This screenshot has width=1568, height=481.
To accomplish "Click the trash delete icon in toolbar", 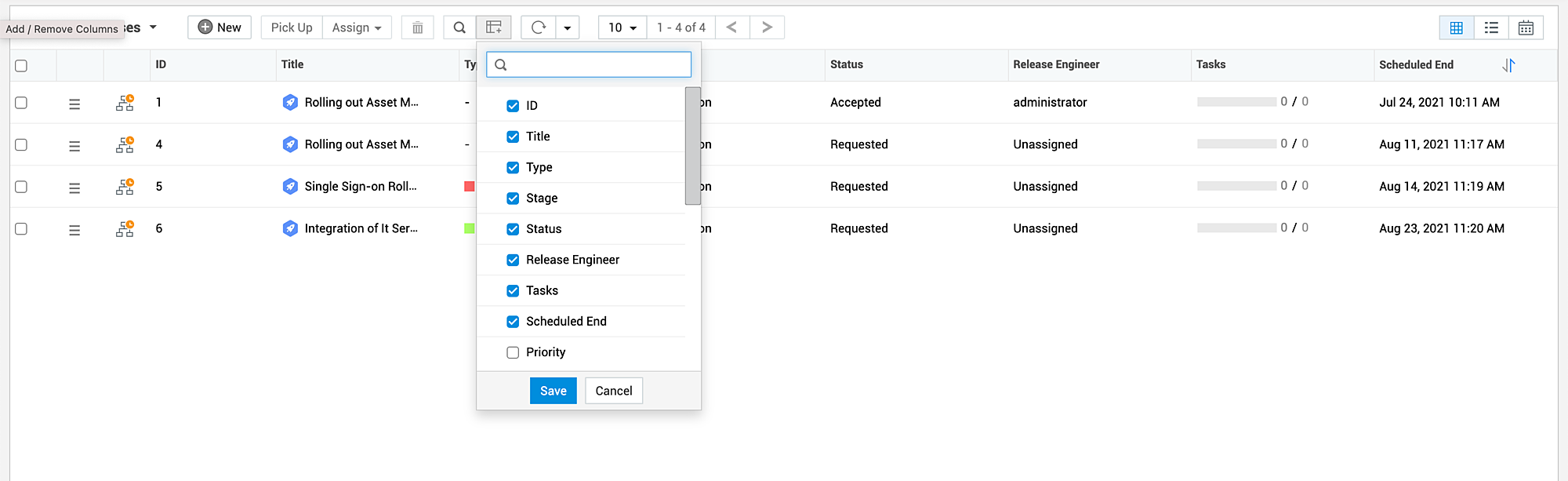I will click(x=418, y=27).
